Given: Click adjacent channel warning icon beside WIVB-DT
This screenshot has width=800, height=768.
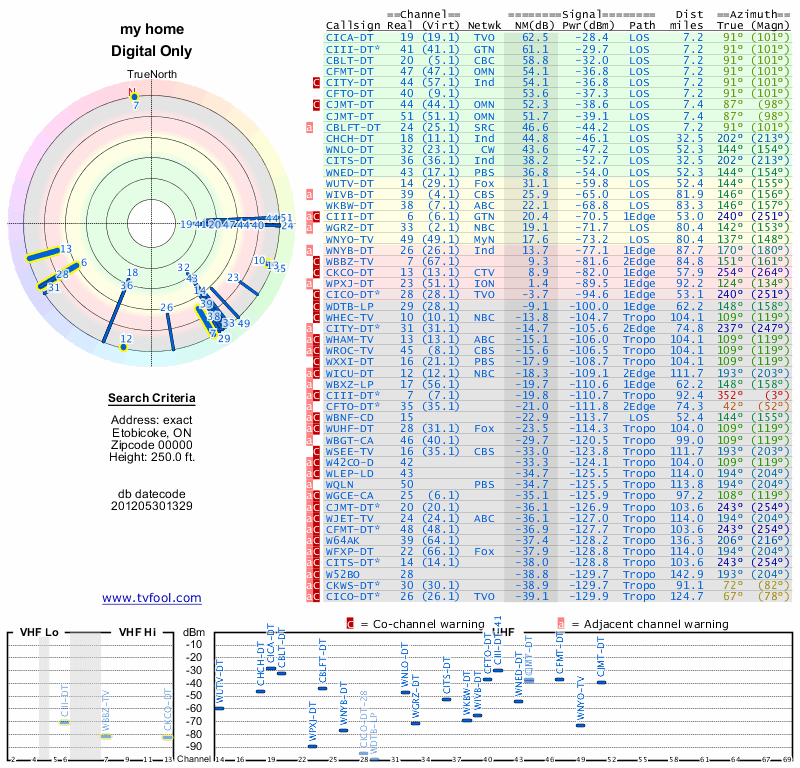Looking at the screenshot, I should pyautogui.click(x=311, y=194).
